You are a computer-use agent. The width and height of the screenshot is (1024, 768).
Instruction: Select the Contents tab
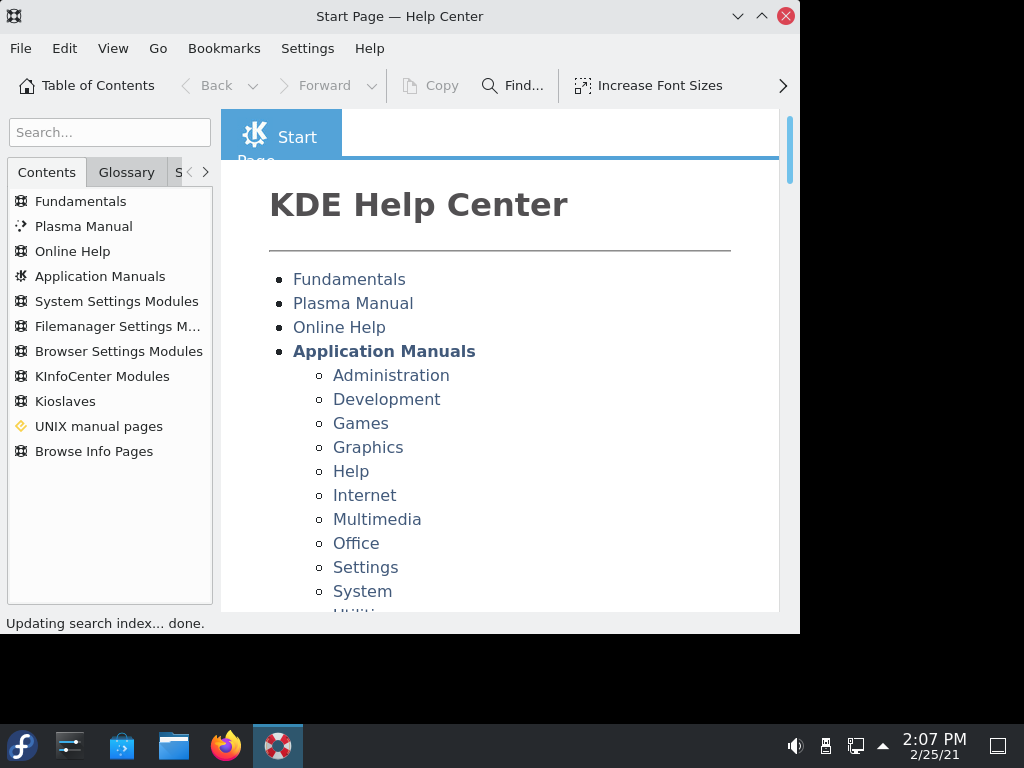(x=47, y=172)
